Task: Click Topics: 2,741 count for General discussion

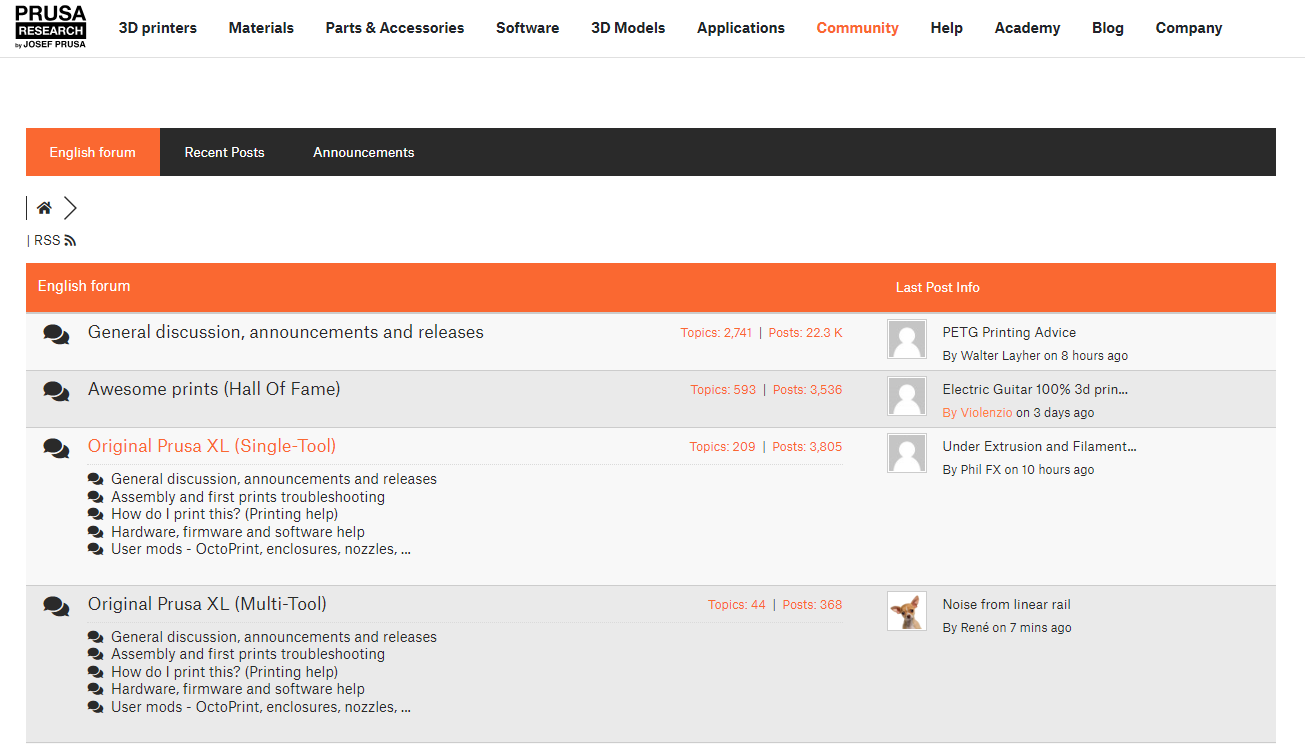Action: point(716,333)
